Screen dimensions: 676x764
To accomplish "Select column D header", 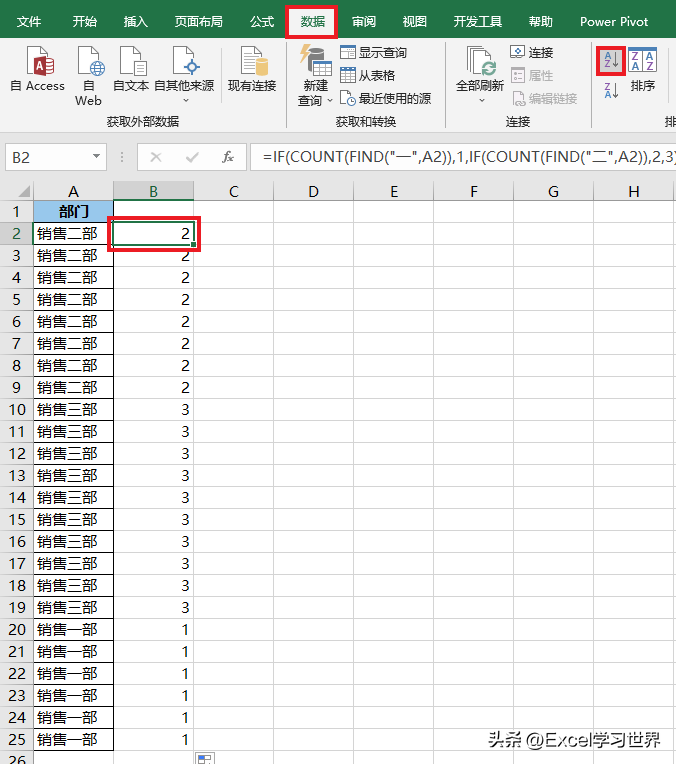I will (313, 191).
